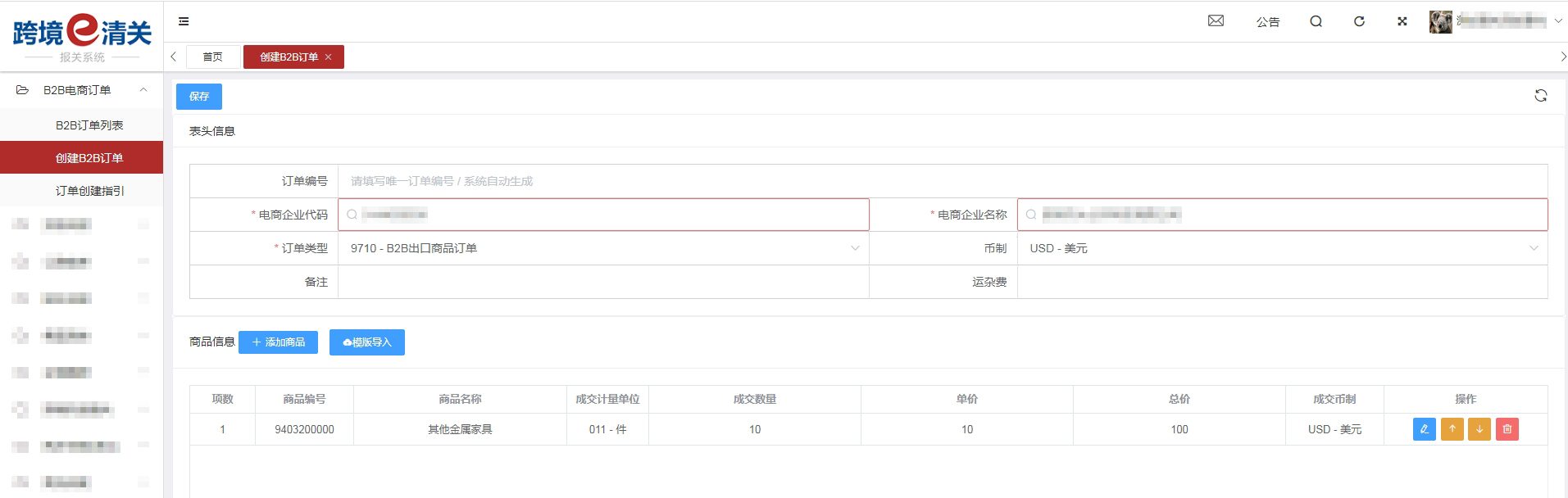Open the mail envelope icon

(1216, 21)
